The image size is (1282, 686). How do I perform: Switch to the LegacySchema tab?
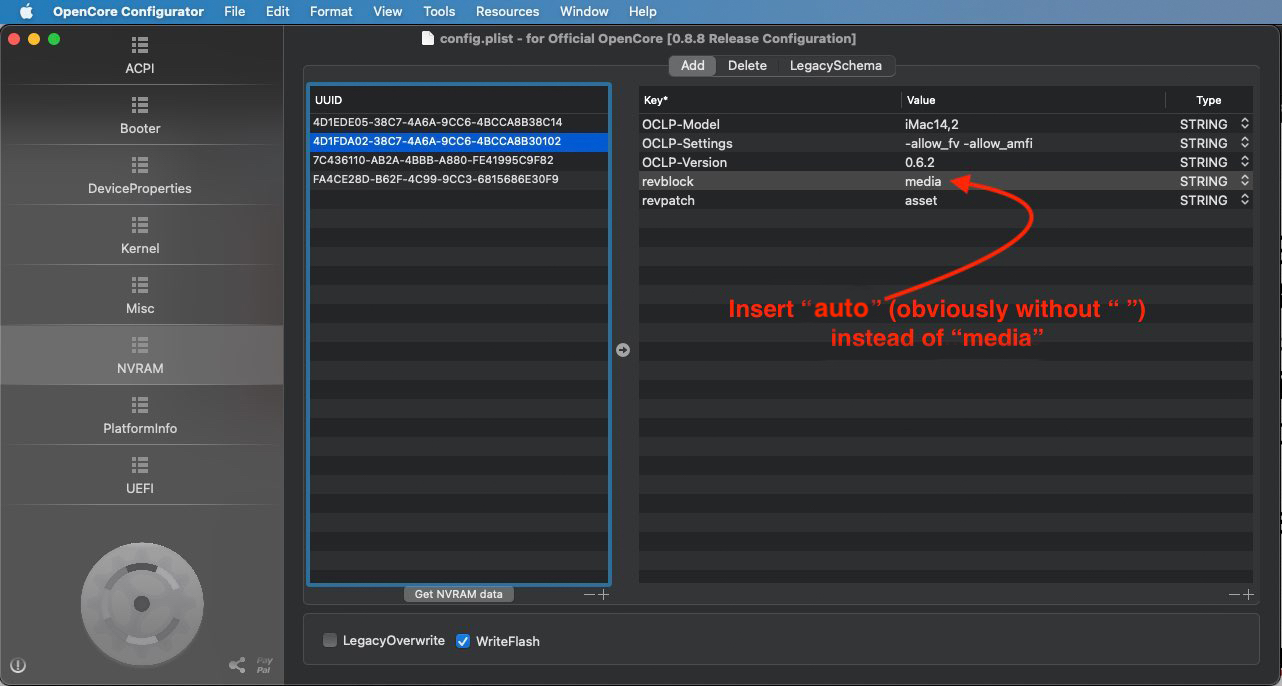click(x=836, y=66)
